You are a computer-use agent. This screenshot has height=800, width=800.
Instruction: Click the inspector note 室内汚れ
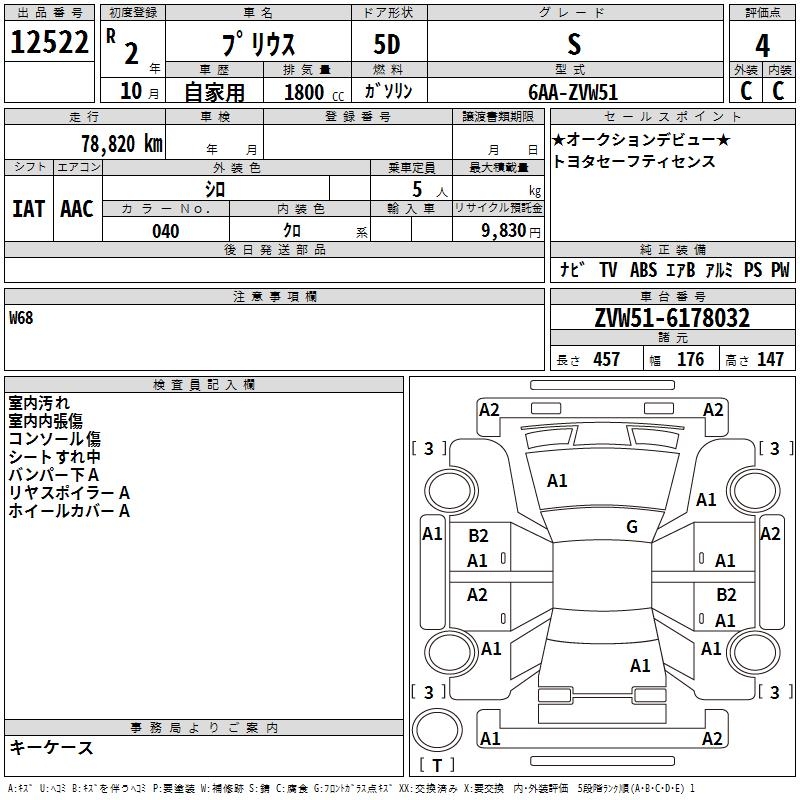tap(39, 403)
